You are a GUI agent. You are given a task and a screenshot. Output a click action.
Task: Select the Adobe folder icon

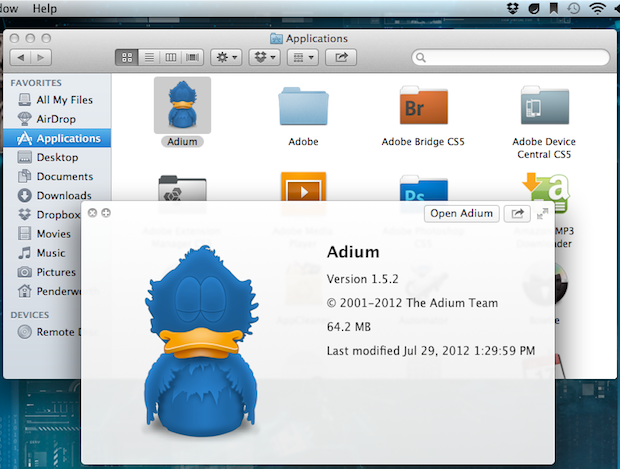(x=303, y=106)
